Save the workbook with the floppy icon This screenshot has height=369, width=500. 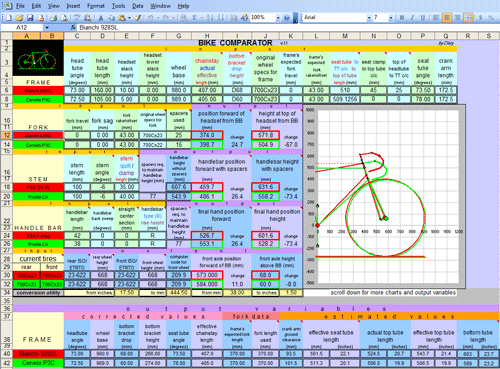tap(30, 18)
